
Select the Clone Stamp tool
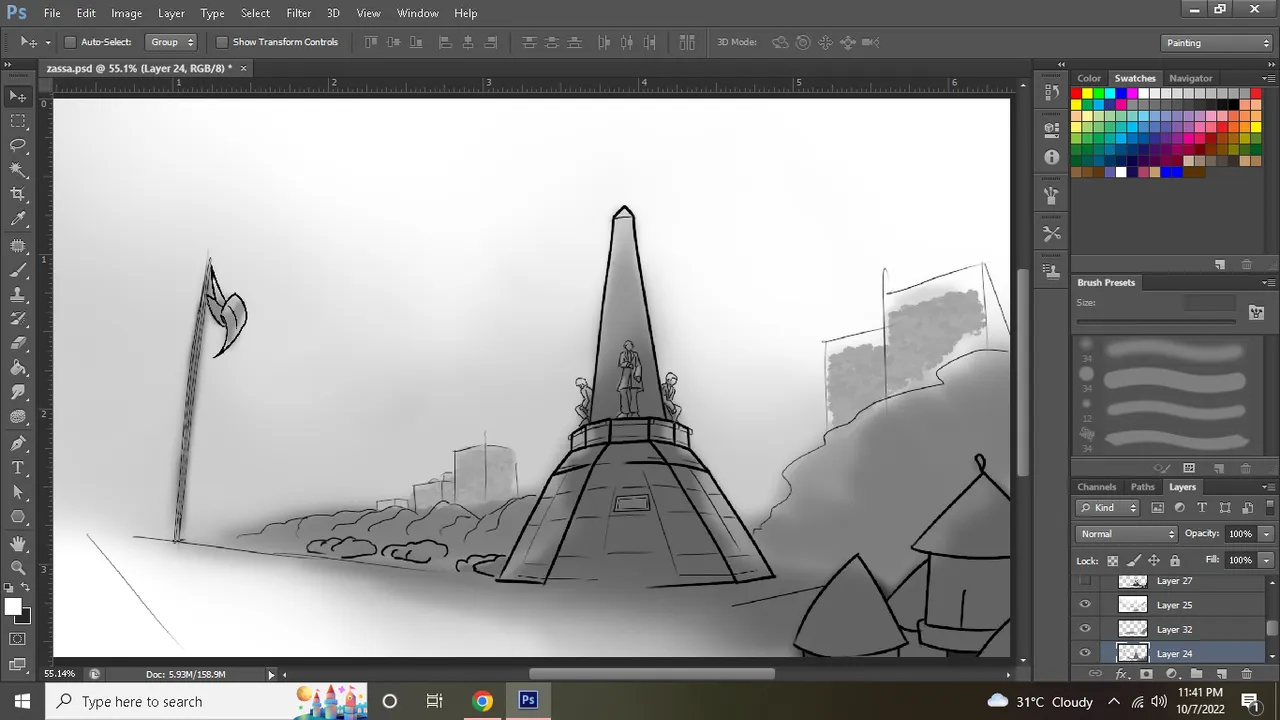[x=18, y=296]
